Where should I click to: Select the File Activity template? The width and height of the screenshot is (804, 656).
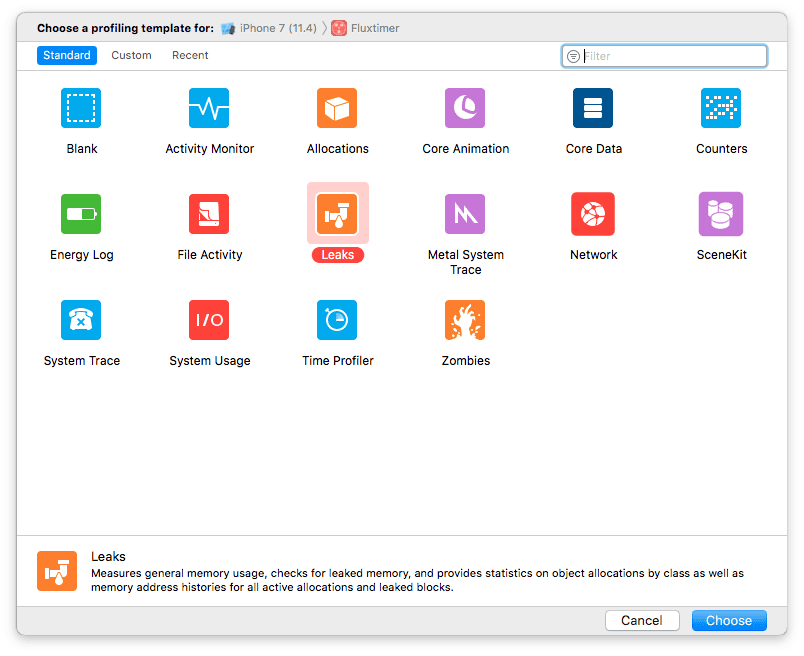(209, 213)
